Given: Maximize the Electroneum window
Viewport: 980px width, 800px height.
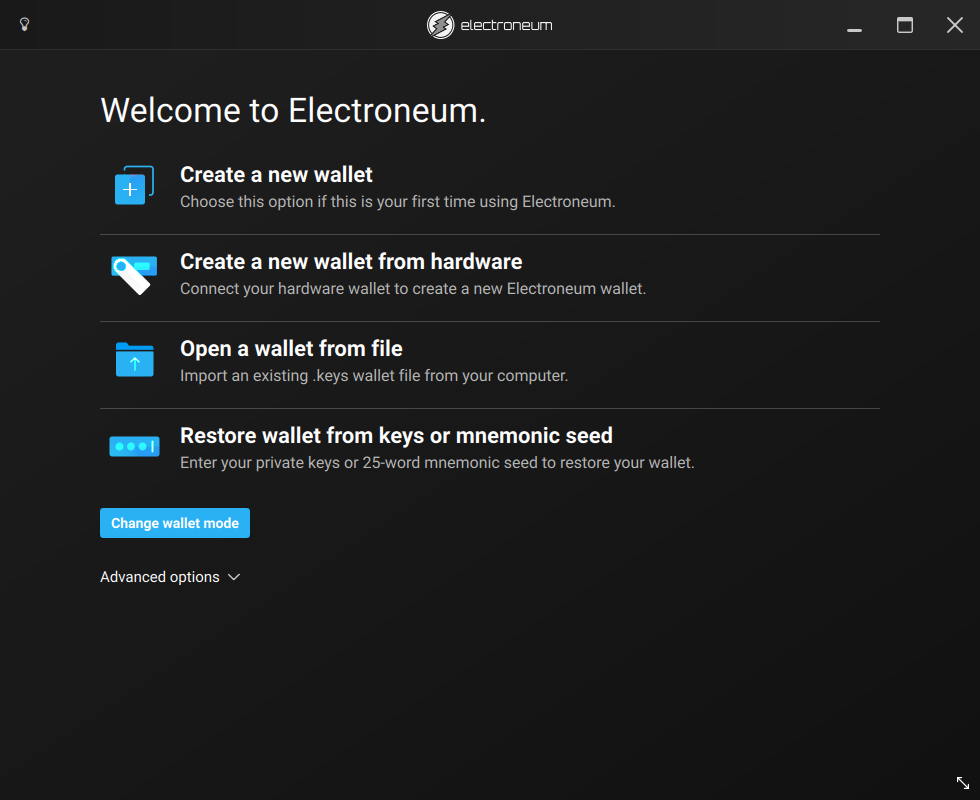Looking at the screenshot, I should click(905, 25).
